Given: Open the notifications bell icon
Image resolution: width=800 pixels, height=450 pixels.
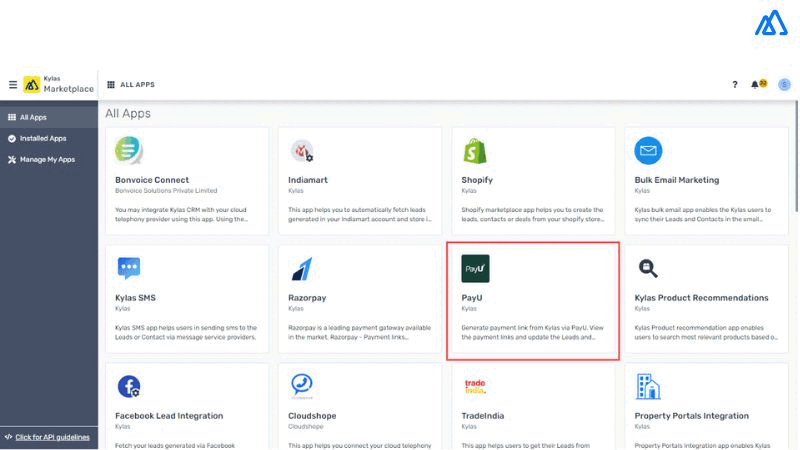Looking at the screenshot, I should point(756,85).
